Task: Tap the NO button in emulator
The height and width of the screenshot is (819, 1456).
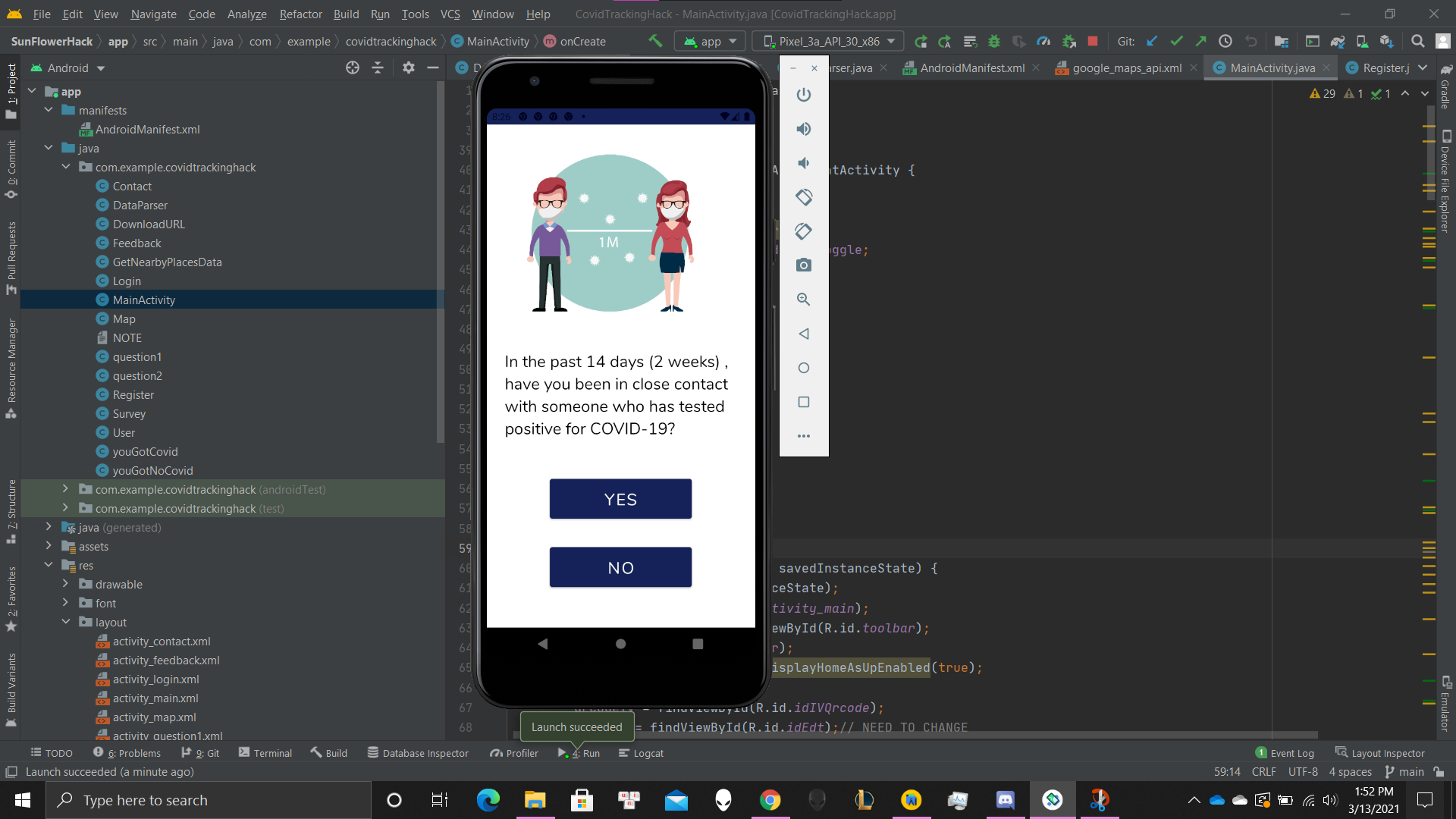Action: (620, 567)
